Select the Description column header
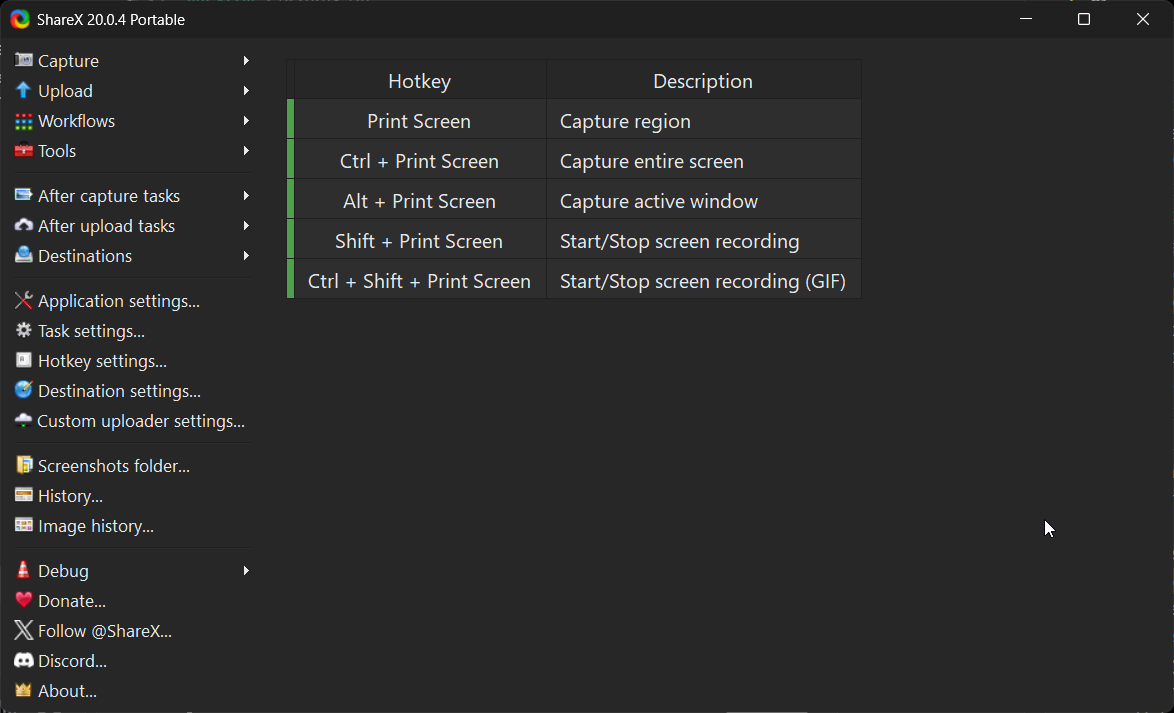This screenshot has height=713, width=1174. (703, 81)
